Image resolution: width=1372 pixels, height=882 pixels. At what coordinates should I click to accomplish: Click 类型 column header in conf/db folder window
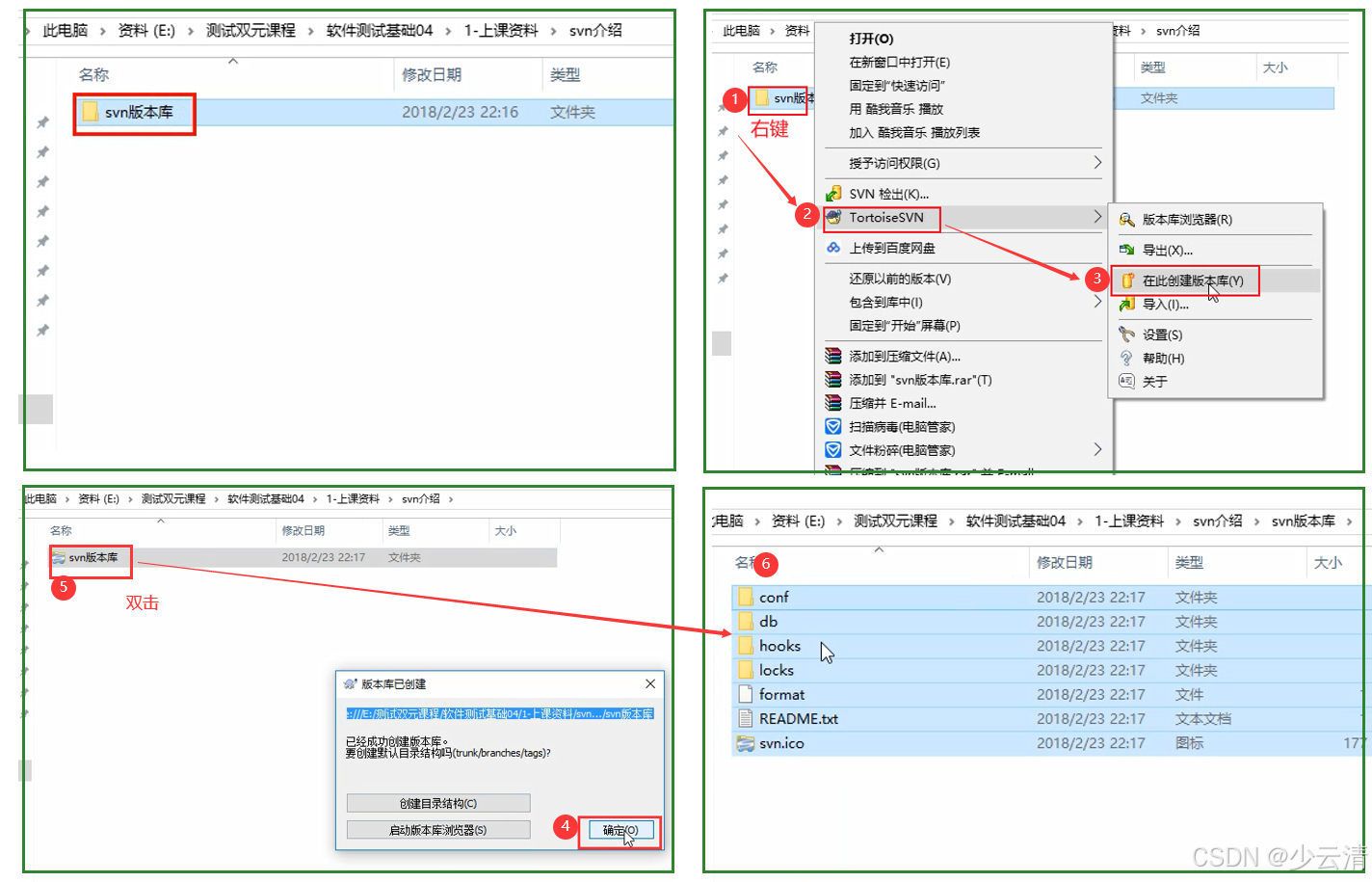1189,562
